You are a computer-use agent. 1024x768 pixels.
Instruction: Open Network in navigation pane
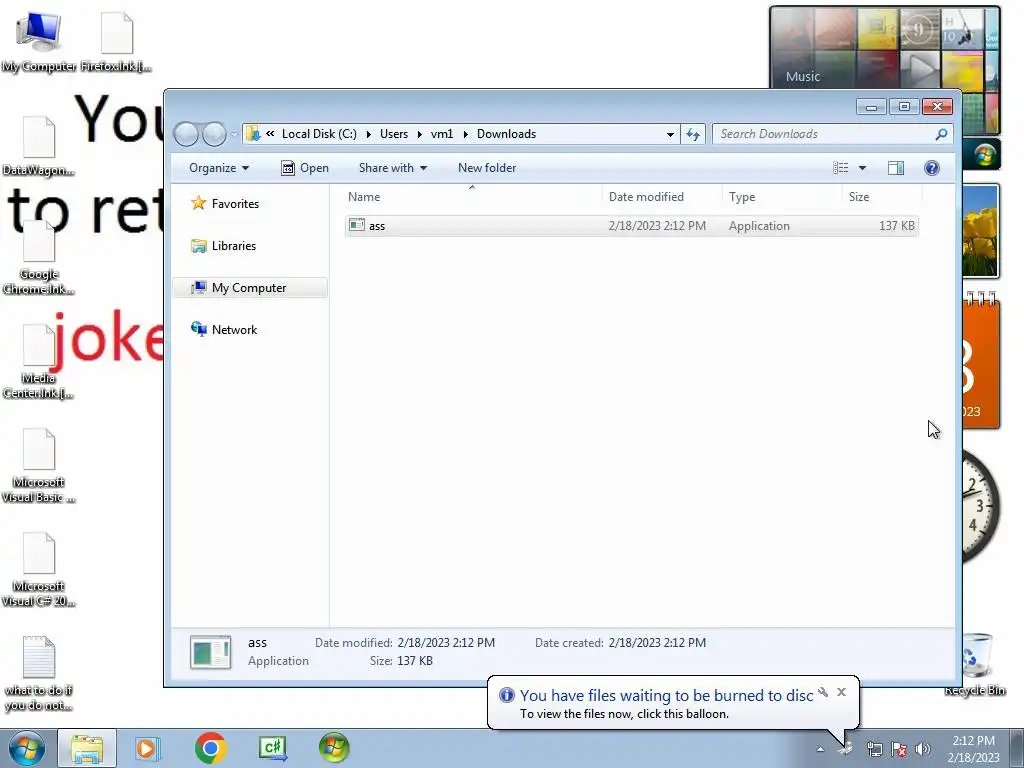[x=224, y=330]
